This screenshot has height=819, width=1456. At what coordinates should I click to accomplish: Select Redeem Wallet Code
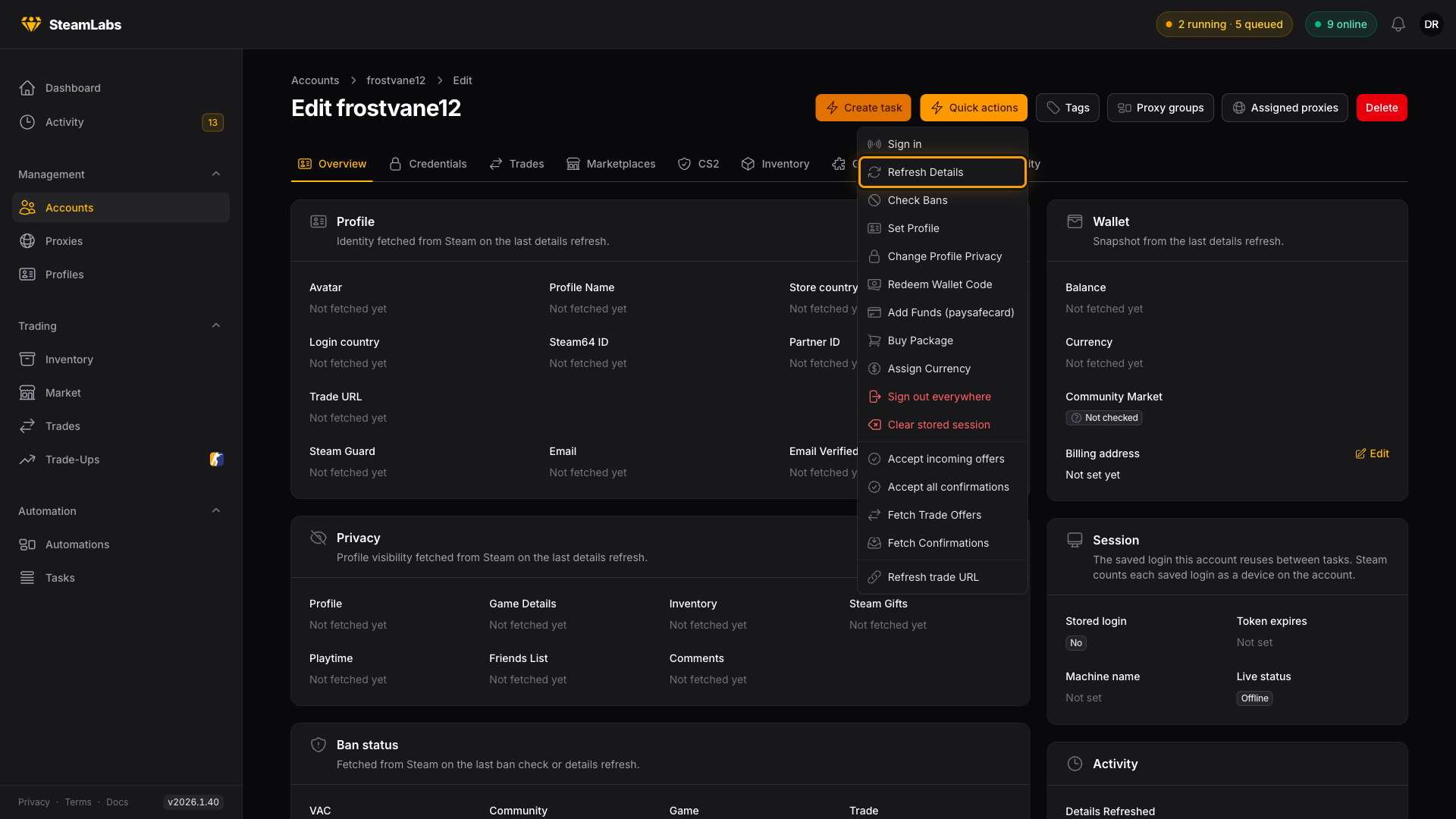coord(943,284)
